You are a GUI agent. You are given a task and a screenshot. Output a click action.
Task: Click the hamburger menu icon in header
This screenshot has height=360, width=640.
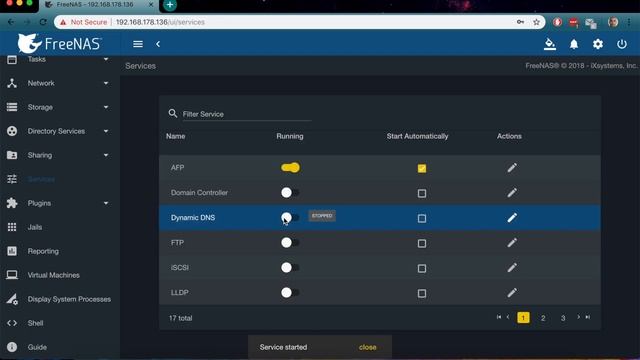(x=138, y=44)
